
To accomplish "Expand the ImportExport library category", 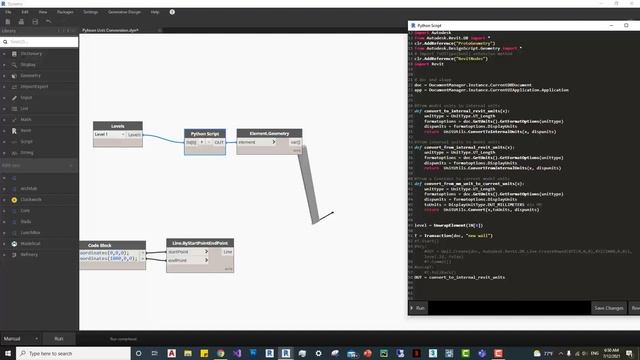I will point(4,87).
